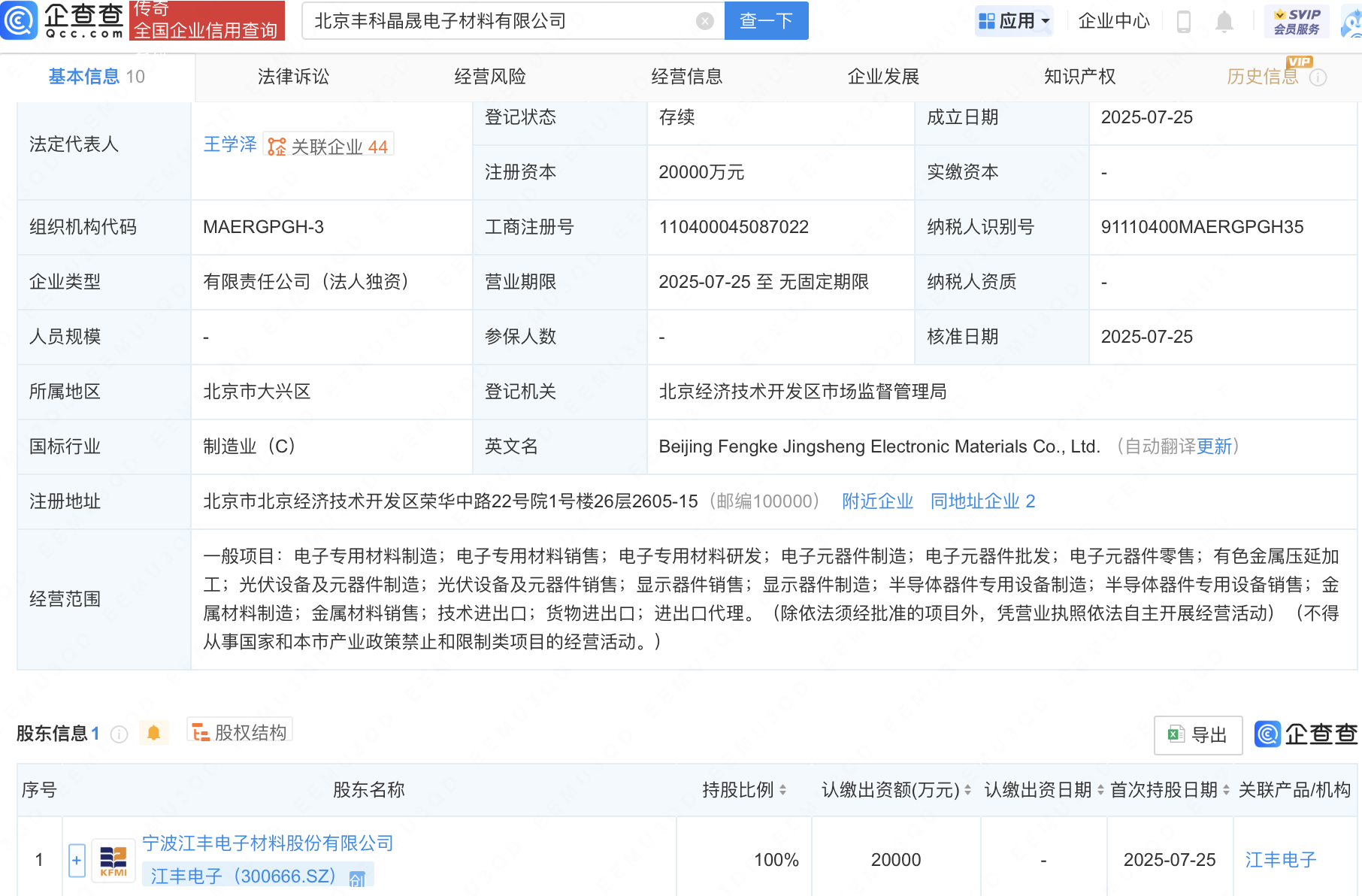Open the 应用 dropdown menu
Image resolution: width=1362 pixels, height=896 pixels.
point(1015,21)
